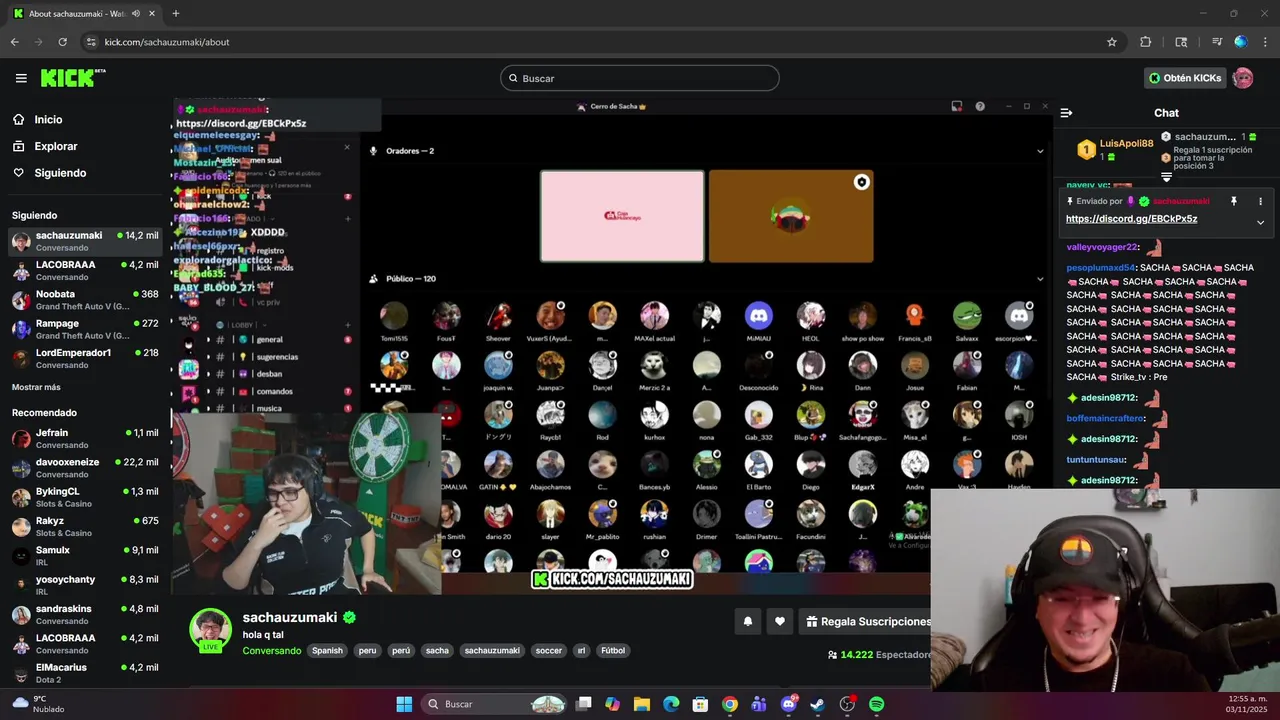Open the Rampage channel in the sidebar
The width and height of the screenshot is (1280, 720).
click(x=85, y=329)
